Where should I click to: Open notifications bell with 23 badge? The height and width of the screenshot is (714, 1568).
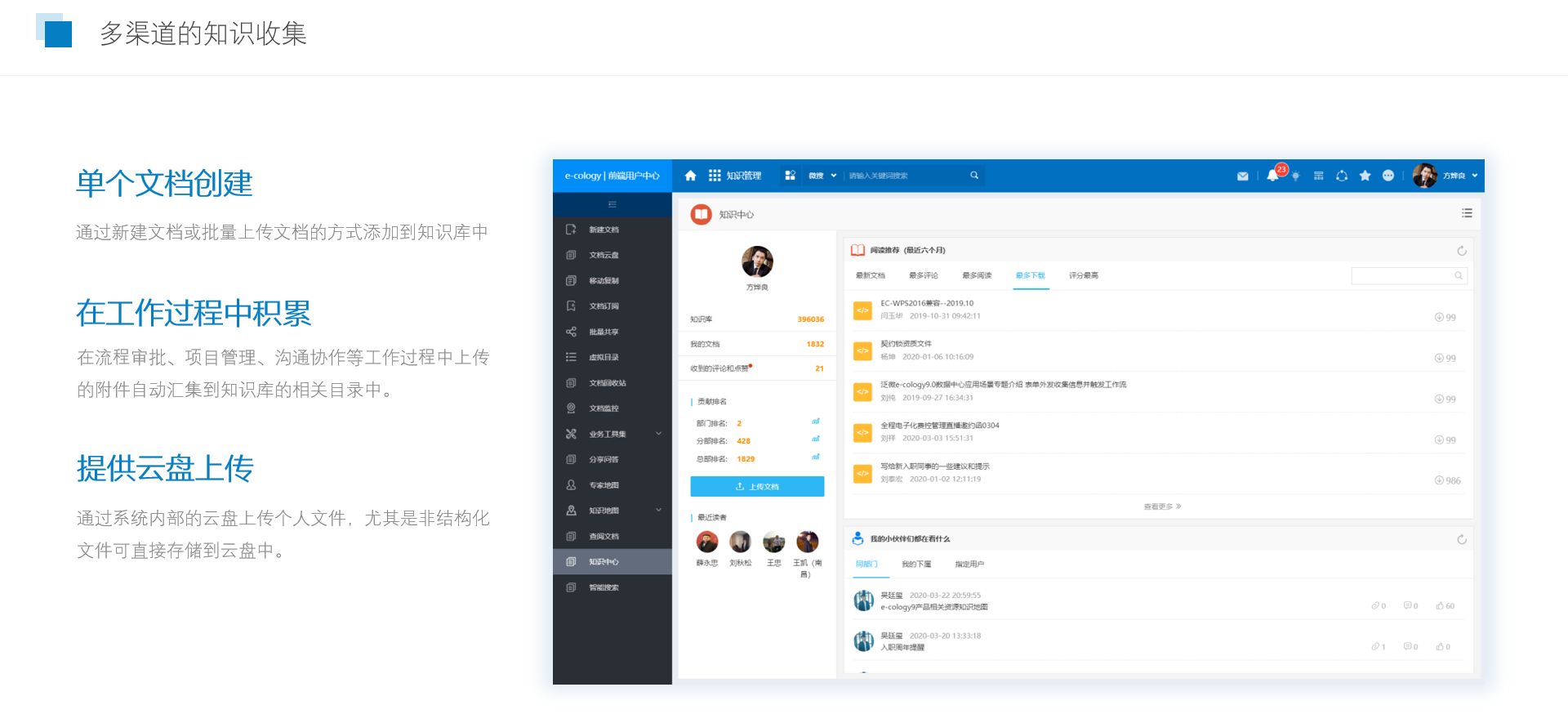tap(1272, 175)
